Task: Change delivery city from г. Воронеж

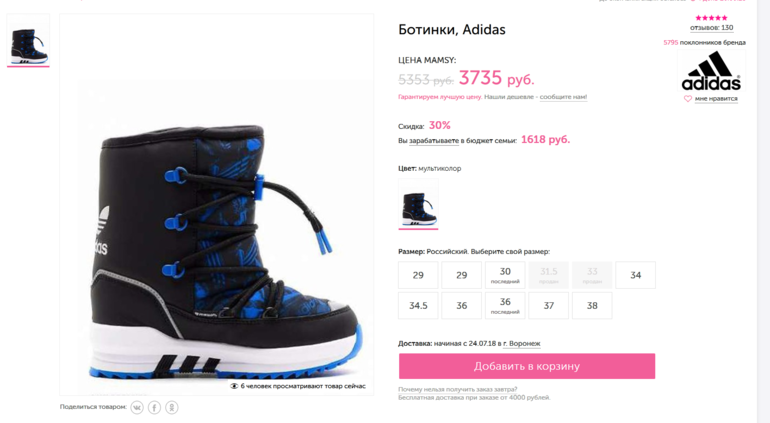Action: point(521,343)
